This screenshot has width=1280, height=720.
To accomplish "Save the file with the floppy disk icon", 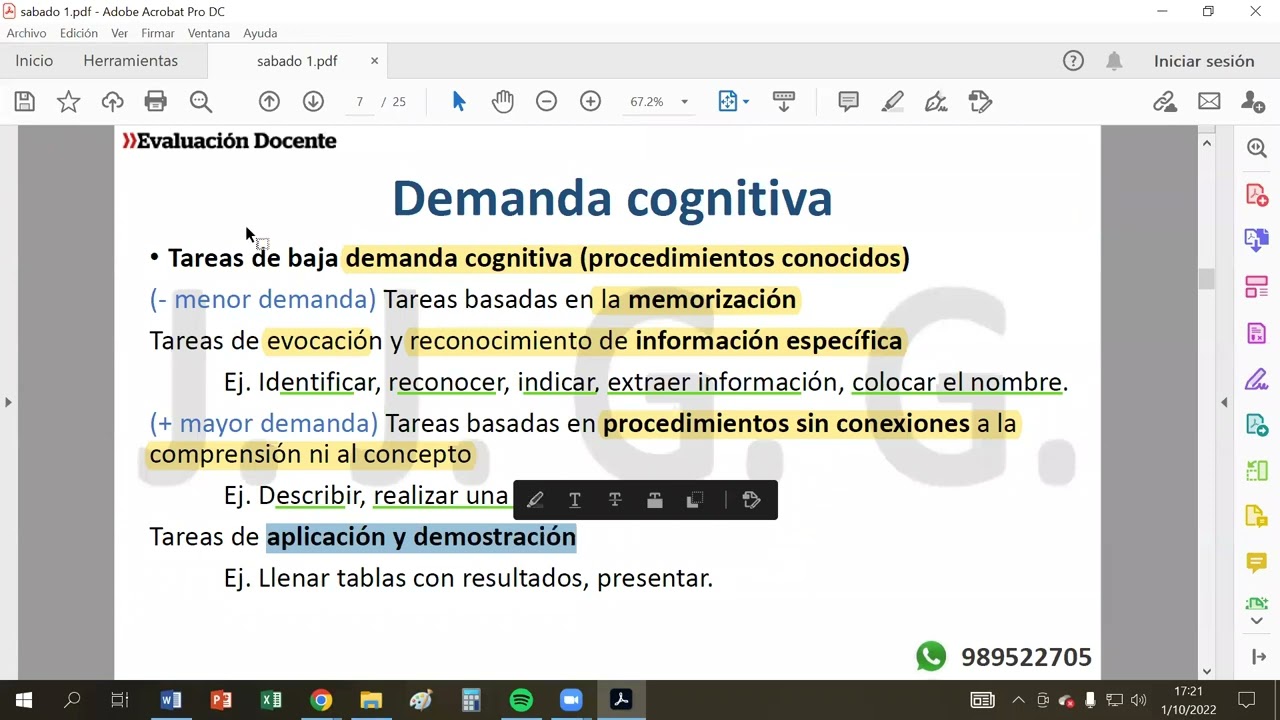I will (x=25, y=101).
